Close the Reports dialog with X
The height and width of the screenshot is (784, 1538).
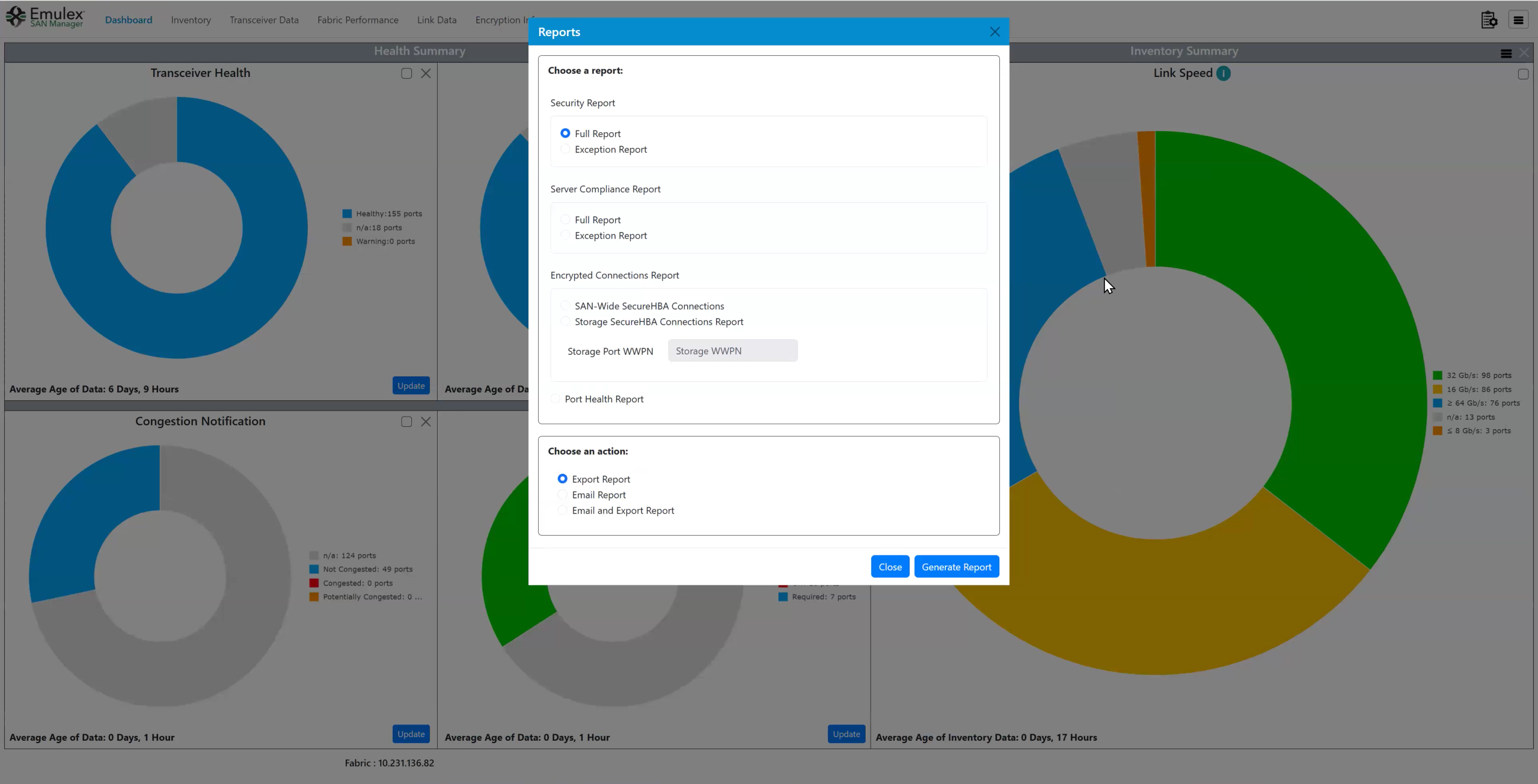tap(994, 32)
